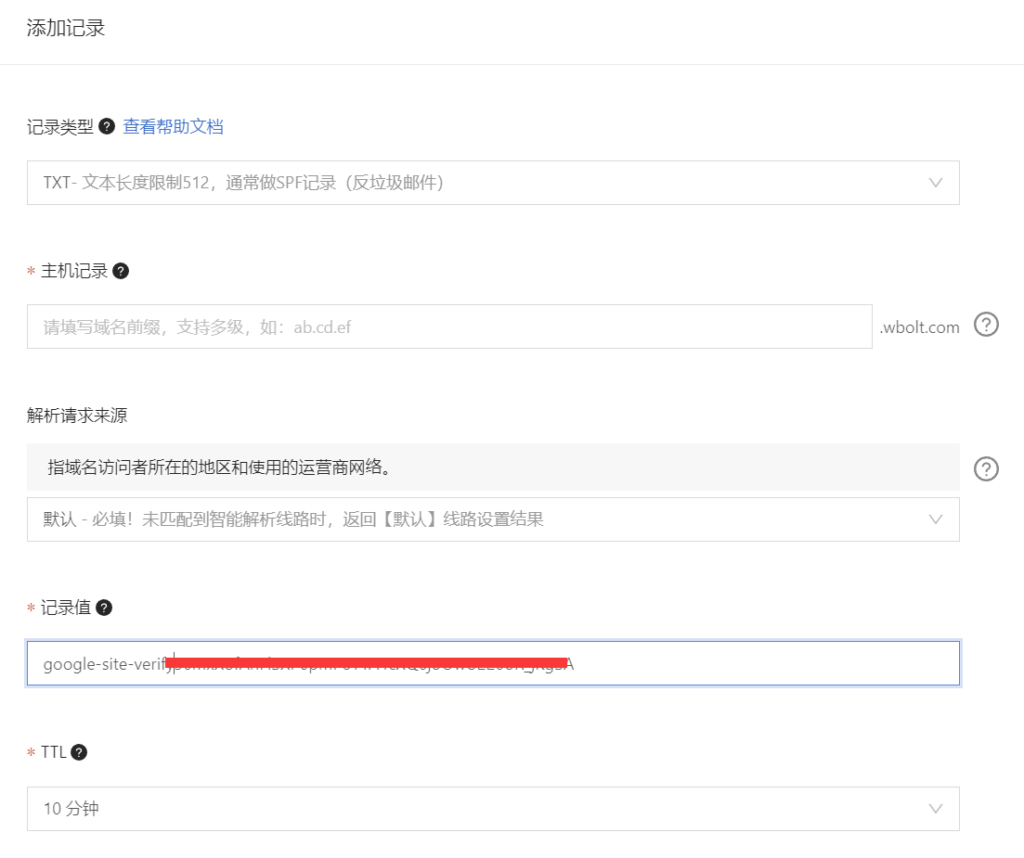Click the .wbolt.com domain suffix text
This screenshot has width=1024, height=858.
(919, 327)
